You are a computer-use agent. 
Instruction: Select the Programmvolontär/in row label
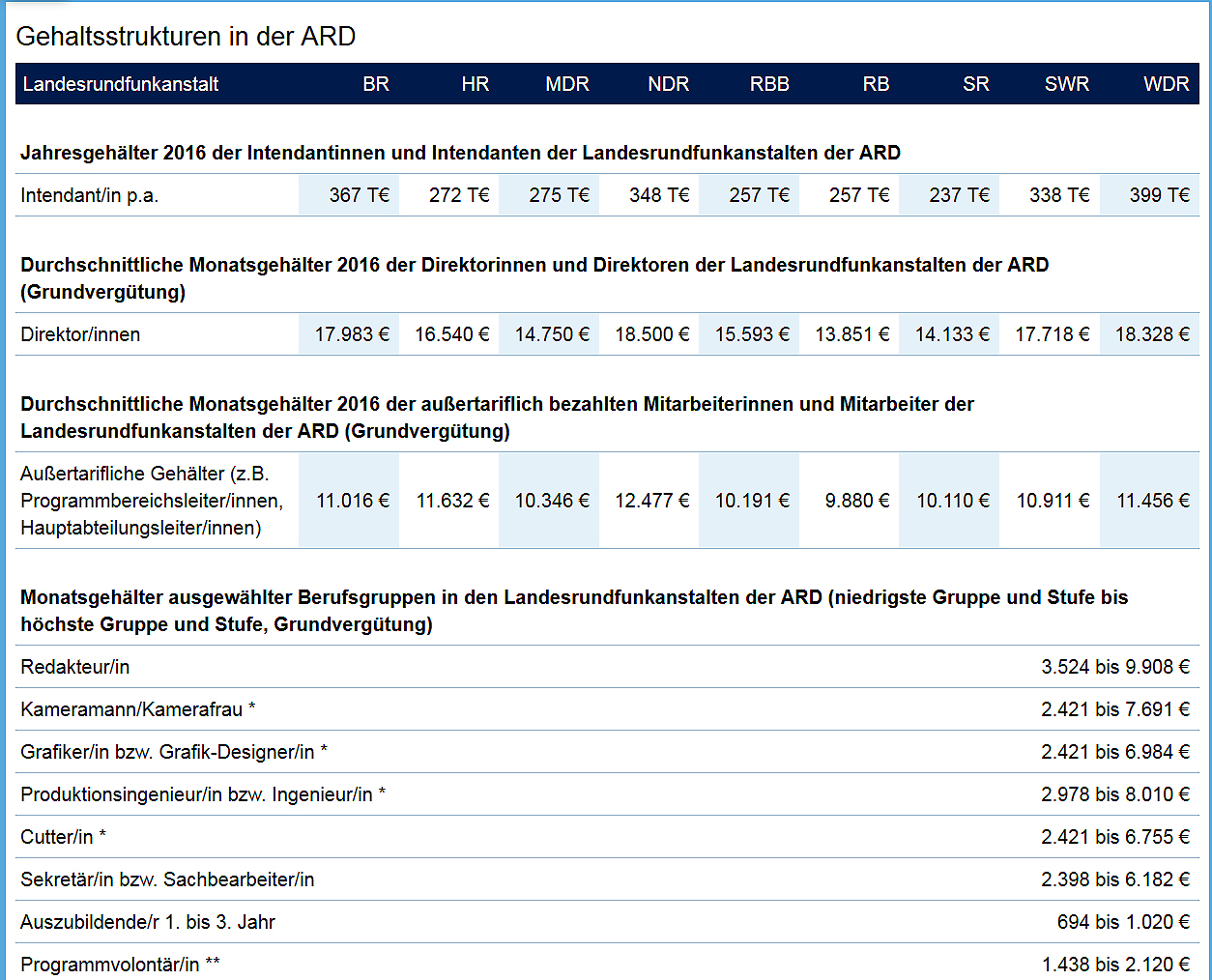[x=120, y=965]
